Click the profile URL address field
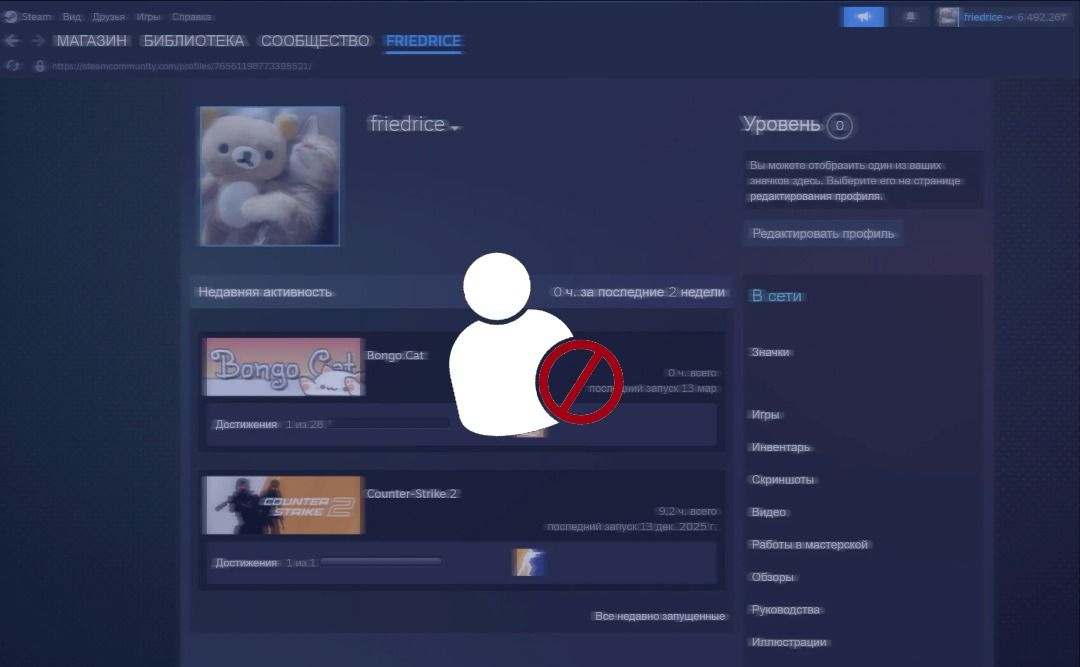The height and width of the screenshot is (667, 1080). (x=182, y=66)
